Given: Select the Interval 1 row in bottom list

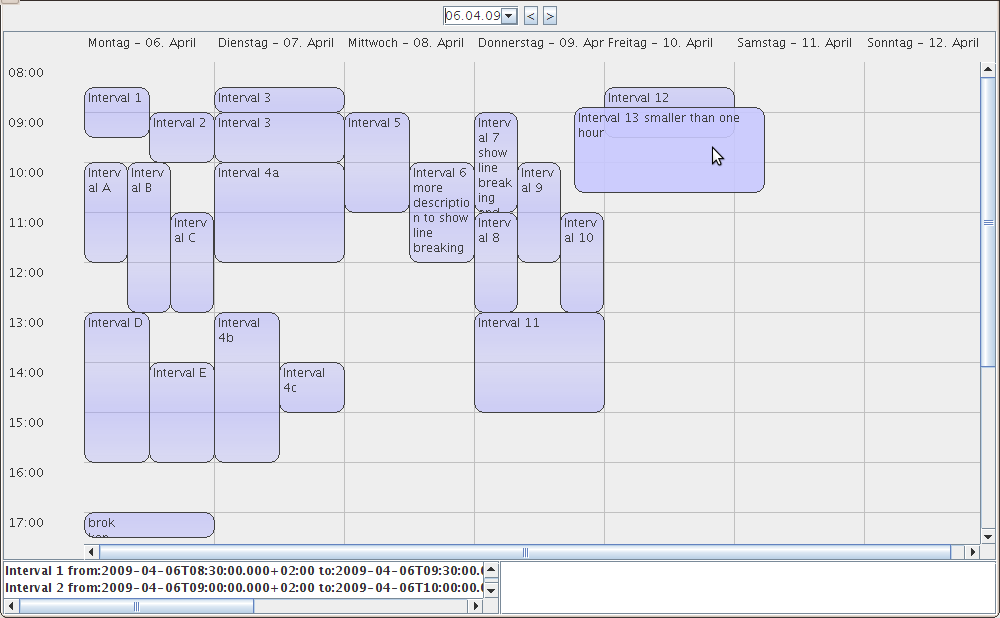Looking at the screenshot, I should pyautogui.click(x=242, y=571).
